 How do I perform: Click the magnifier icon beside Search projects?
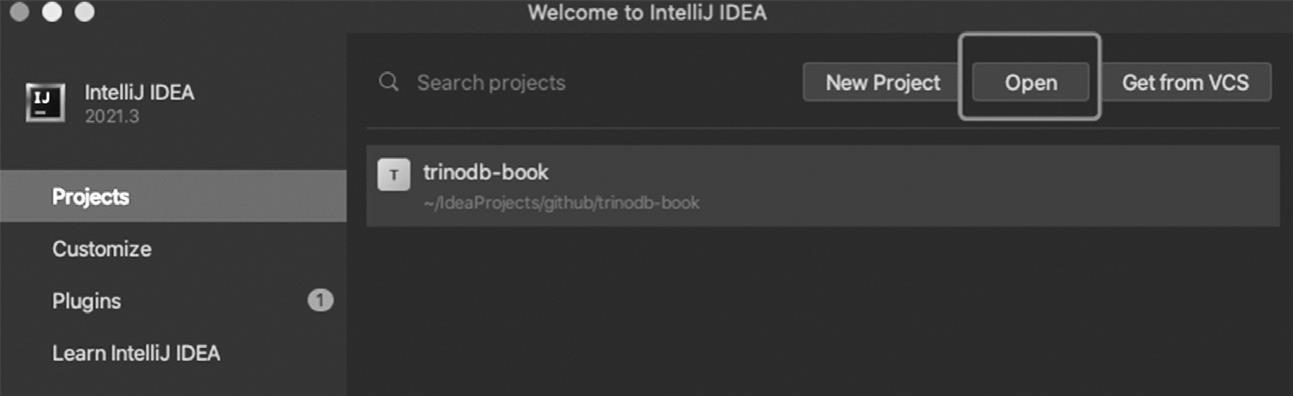coord(389,82)
